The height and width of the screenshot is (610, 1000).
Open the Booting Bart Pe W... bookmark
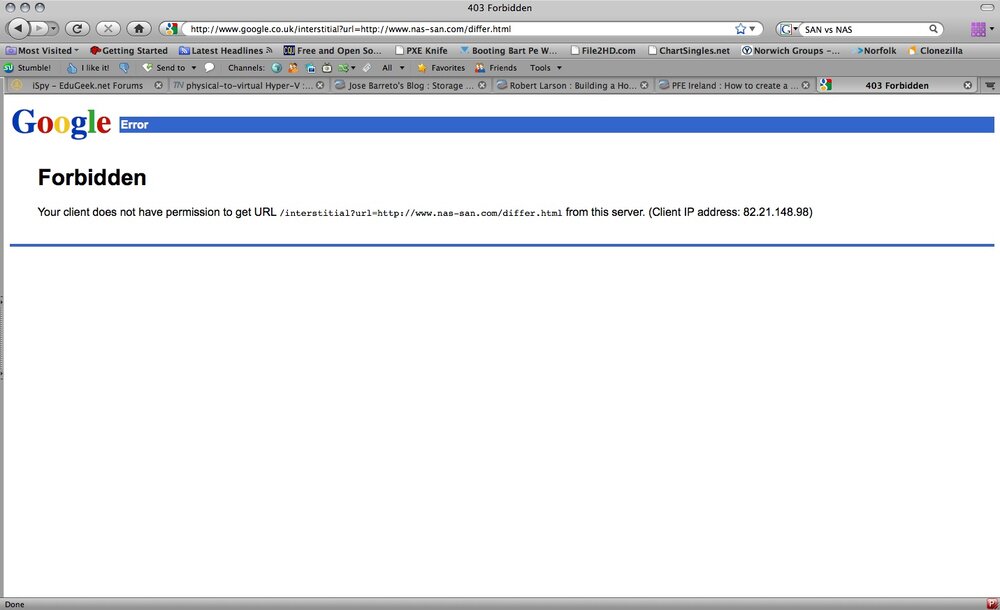click(x=508, y=50)
